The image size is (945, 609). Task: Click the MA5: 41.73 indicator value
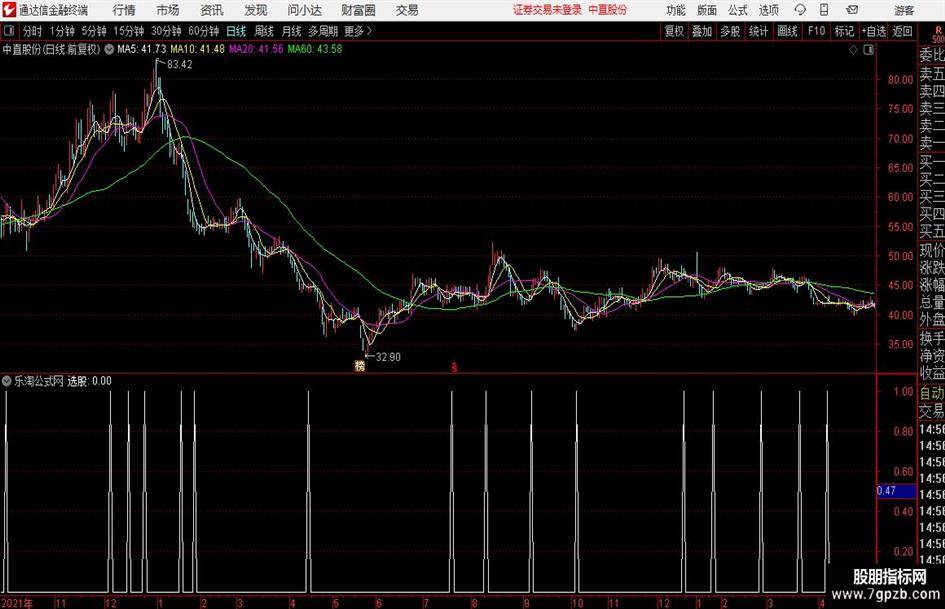click(x=142, y=49)
